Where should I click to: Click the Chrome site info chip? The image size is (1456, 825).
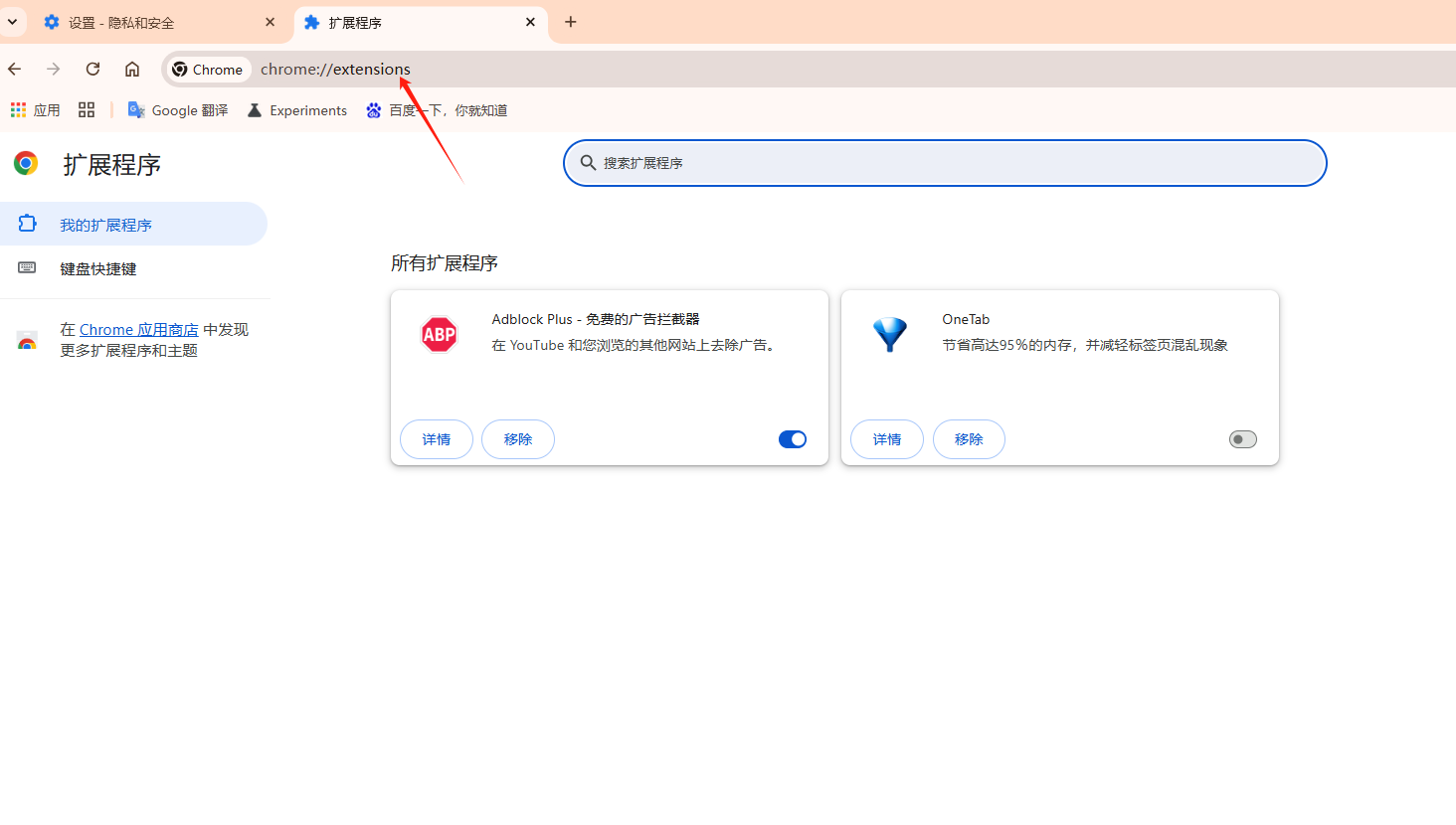[208, 70]
